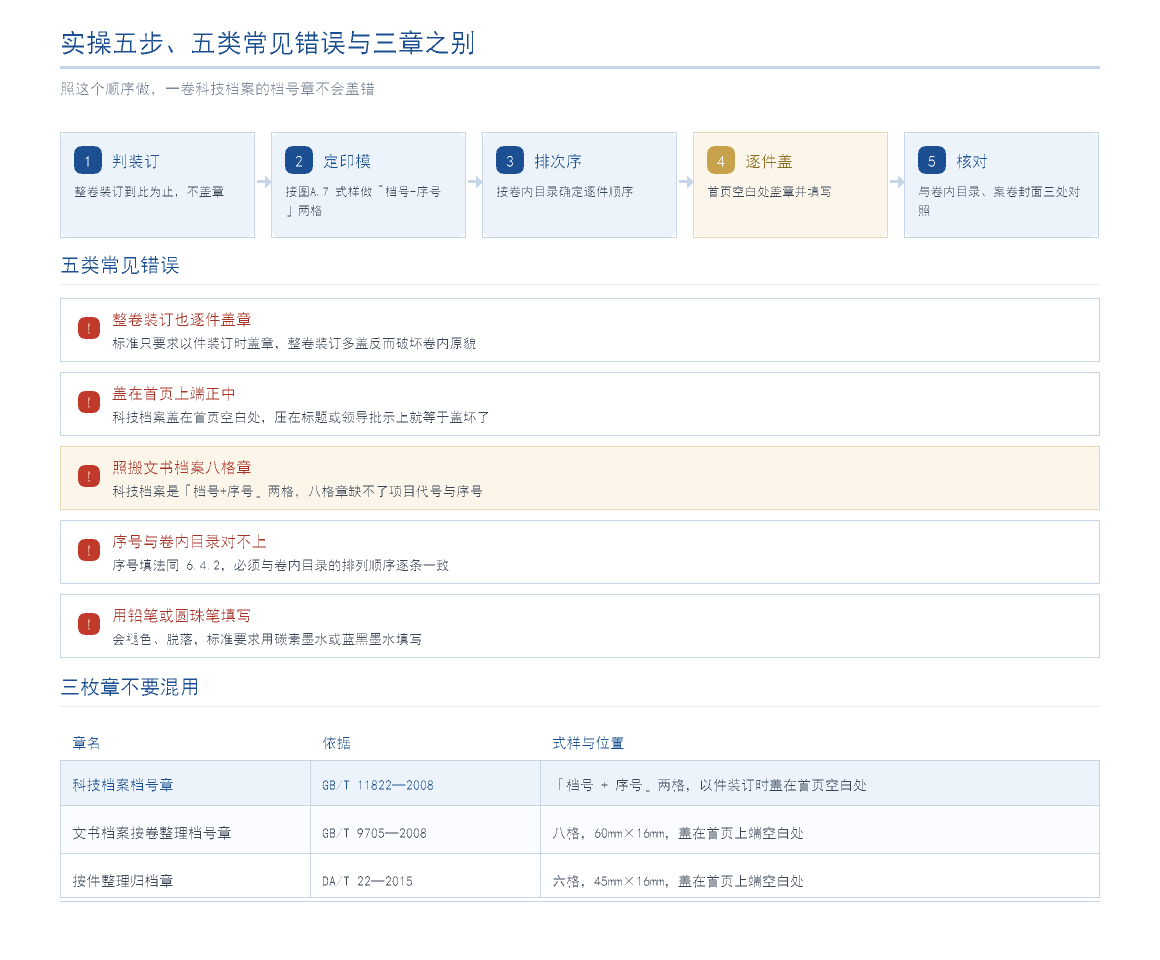1160x960 pixels.
Task: Click the error title 整卷装订也逐件盖章
Action: point(181,320)
